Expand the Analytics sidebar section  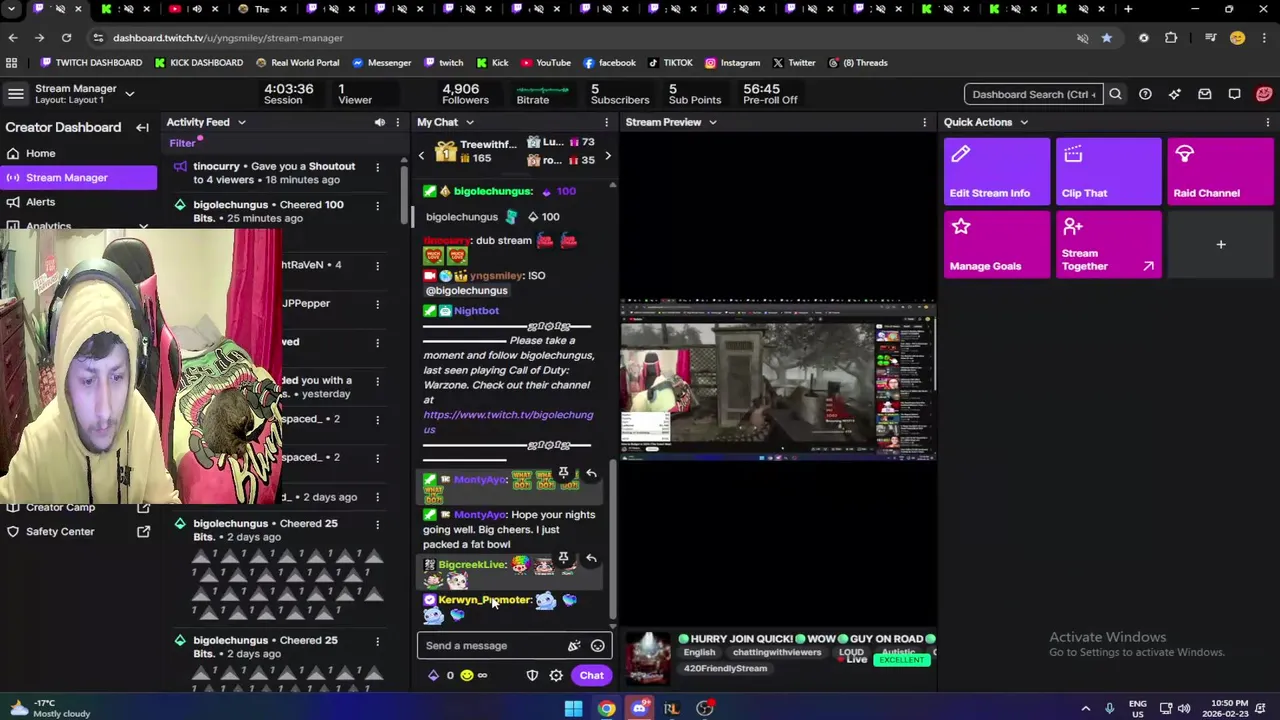coord(143,226)
